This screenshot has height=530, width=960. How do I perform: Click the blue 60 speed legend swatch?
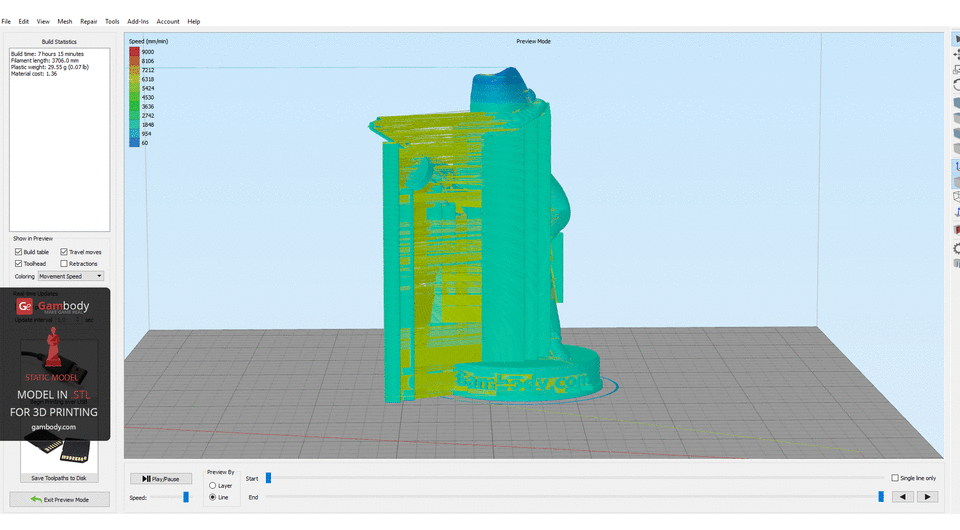(x=134, y=143)
